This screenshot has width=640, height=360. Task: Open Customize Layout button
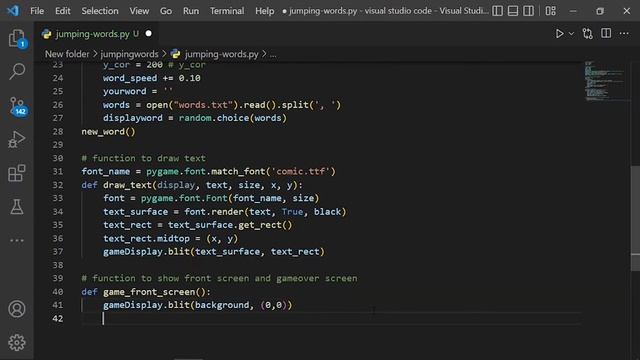551,11
